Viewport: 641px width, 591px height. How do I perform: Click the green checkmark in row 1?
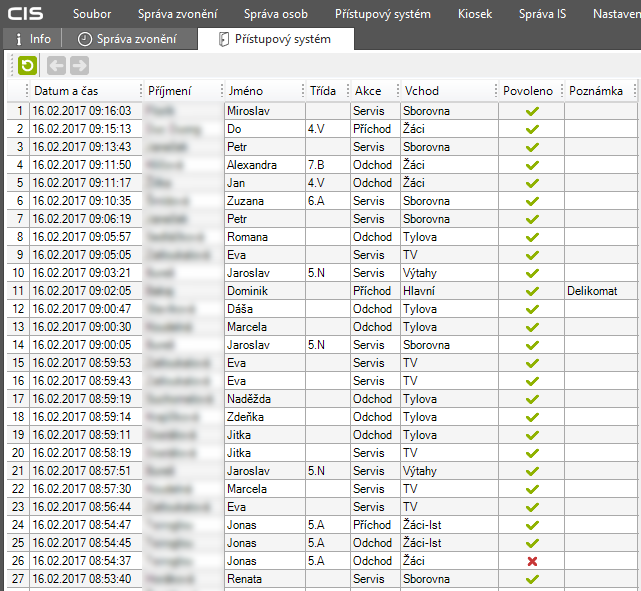click(x=532, y=111)
